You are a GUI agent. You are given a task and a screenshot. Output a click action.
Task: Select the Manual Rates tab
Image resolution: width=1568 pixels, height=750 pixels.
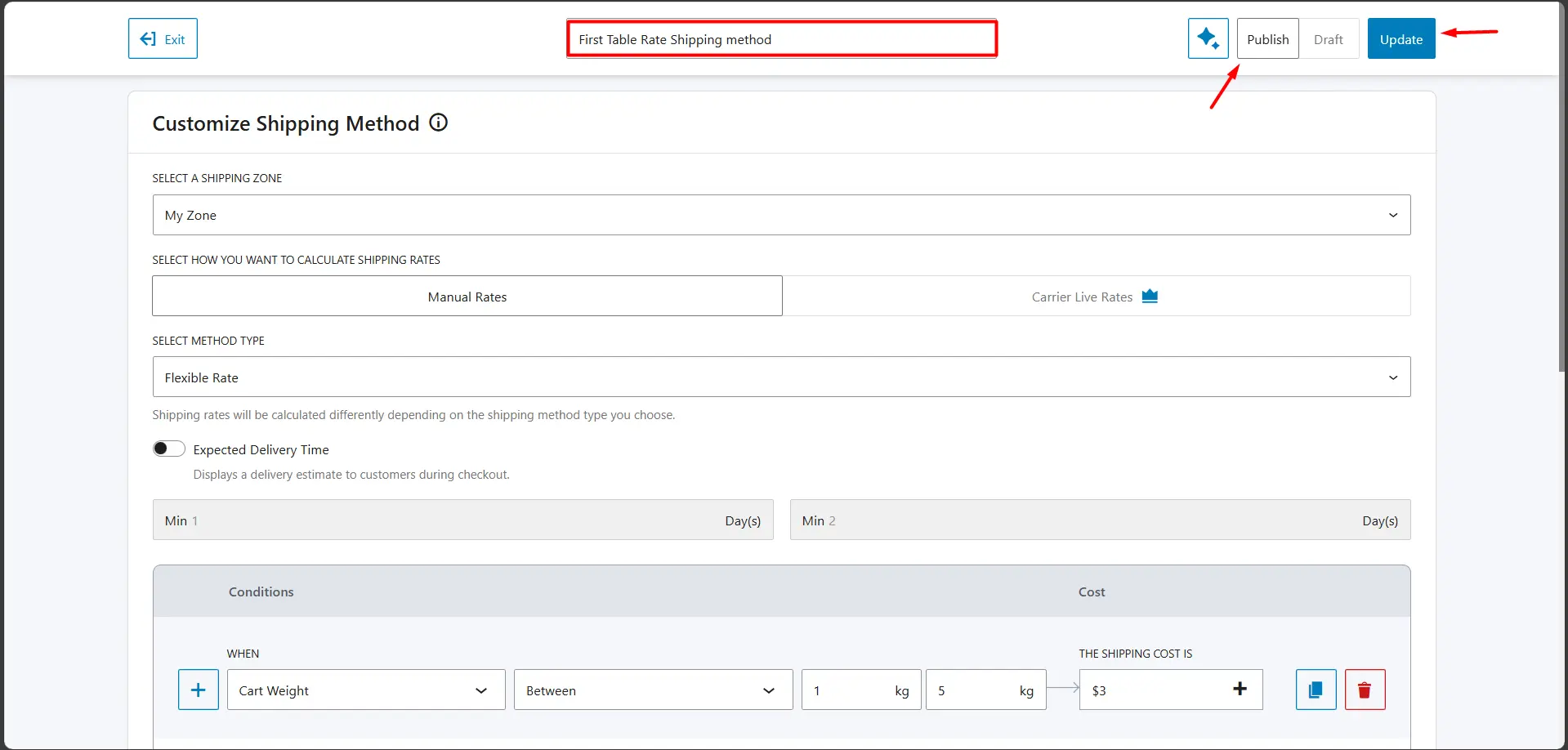(x=467, y=297)
